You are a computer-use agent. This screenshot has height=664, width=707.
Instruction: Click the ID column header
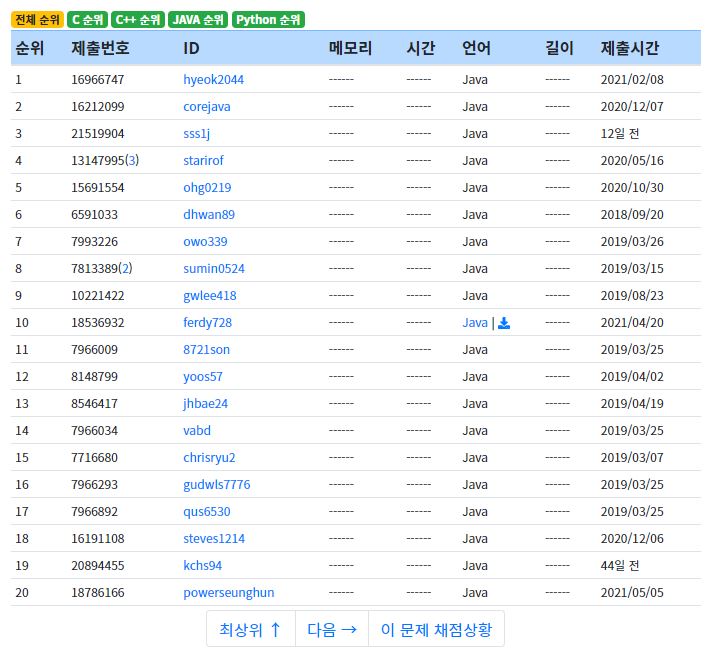191,48
